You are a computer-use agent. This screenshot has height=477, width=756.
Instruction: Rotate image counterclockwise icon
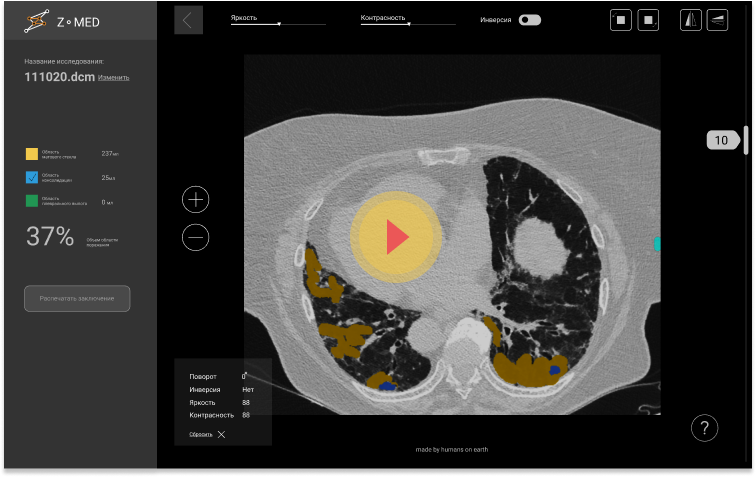[x=621, y=20]
